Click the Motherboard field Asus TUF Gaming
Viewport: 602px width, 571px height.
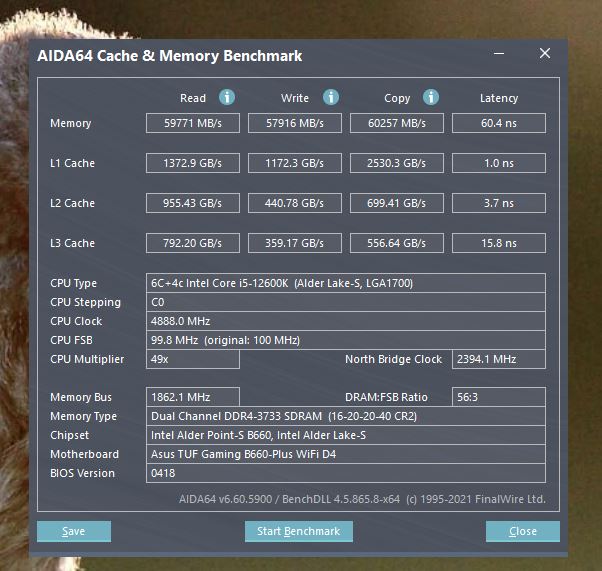346,454
